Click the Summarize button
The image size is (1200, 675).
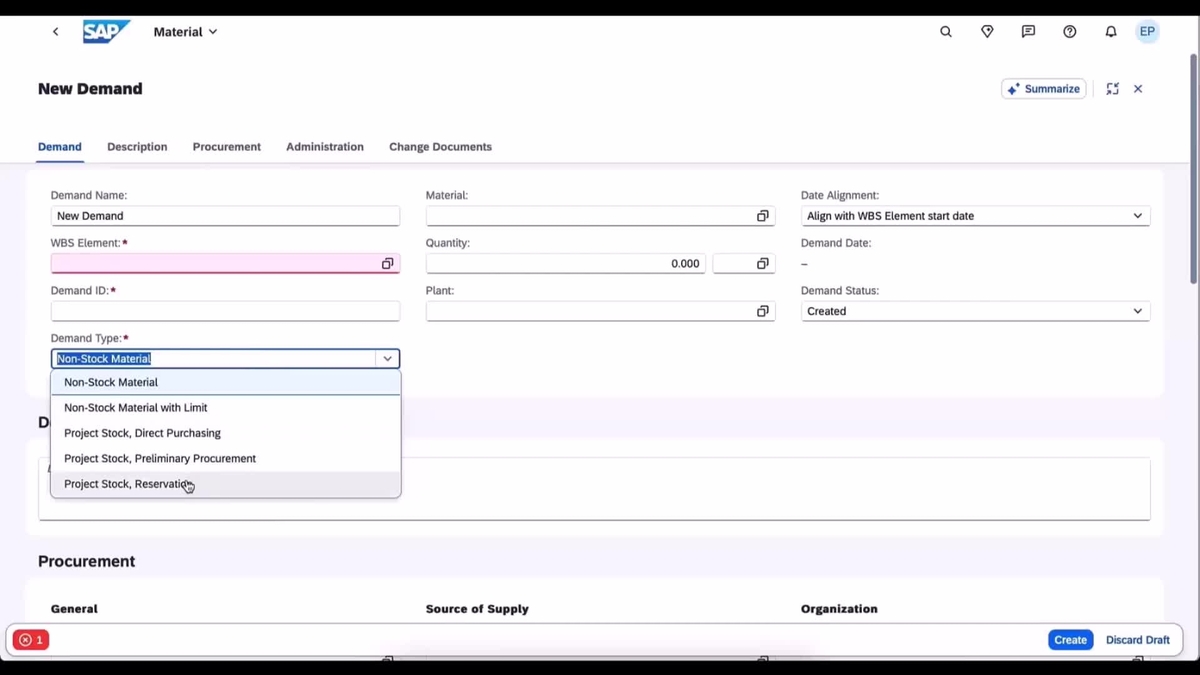pos(1043,88)
